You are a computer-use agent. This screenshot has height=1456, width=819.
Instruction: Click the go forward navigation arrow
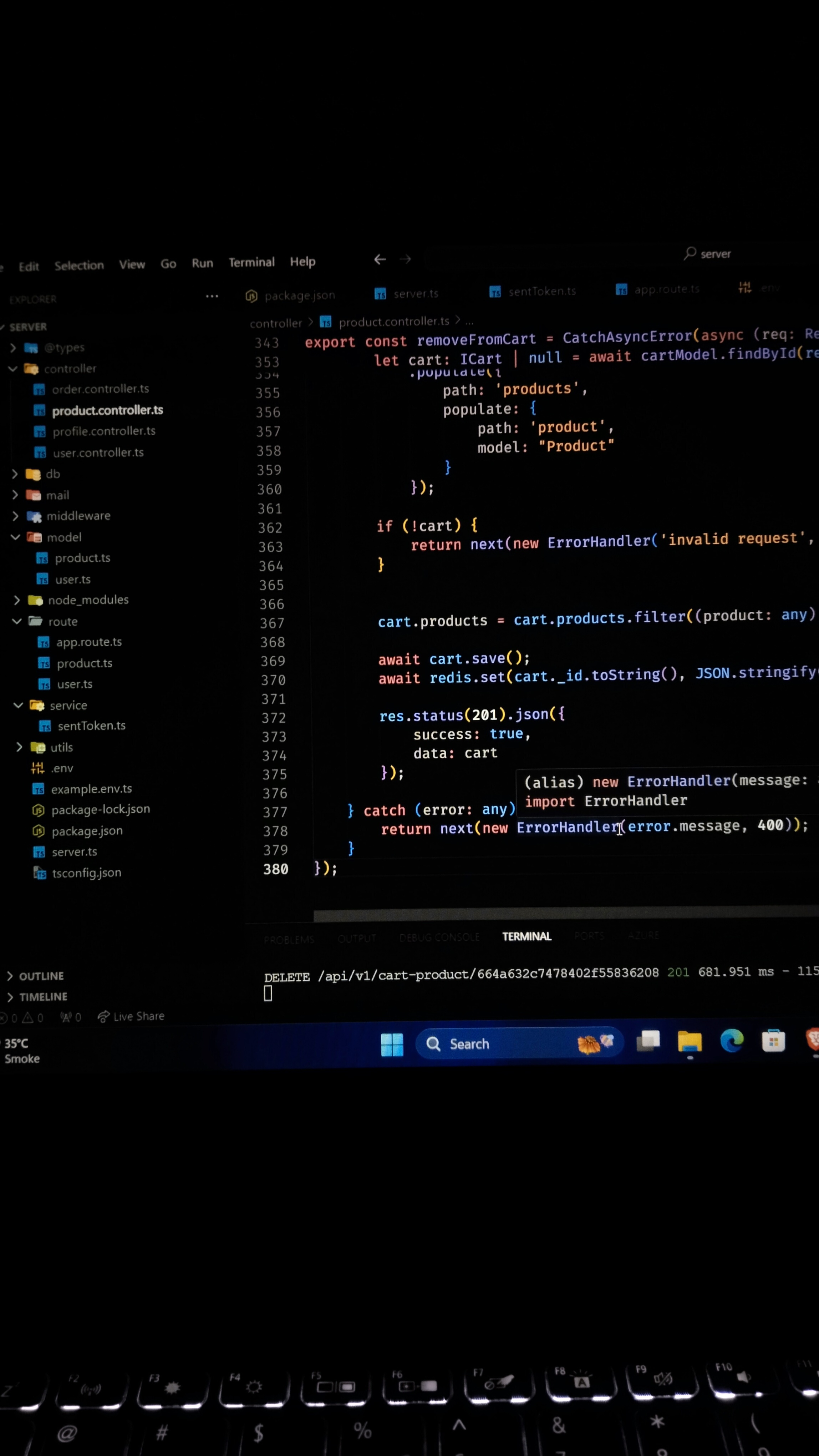[405, 259]
